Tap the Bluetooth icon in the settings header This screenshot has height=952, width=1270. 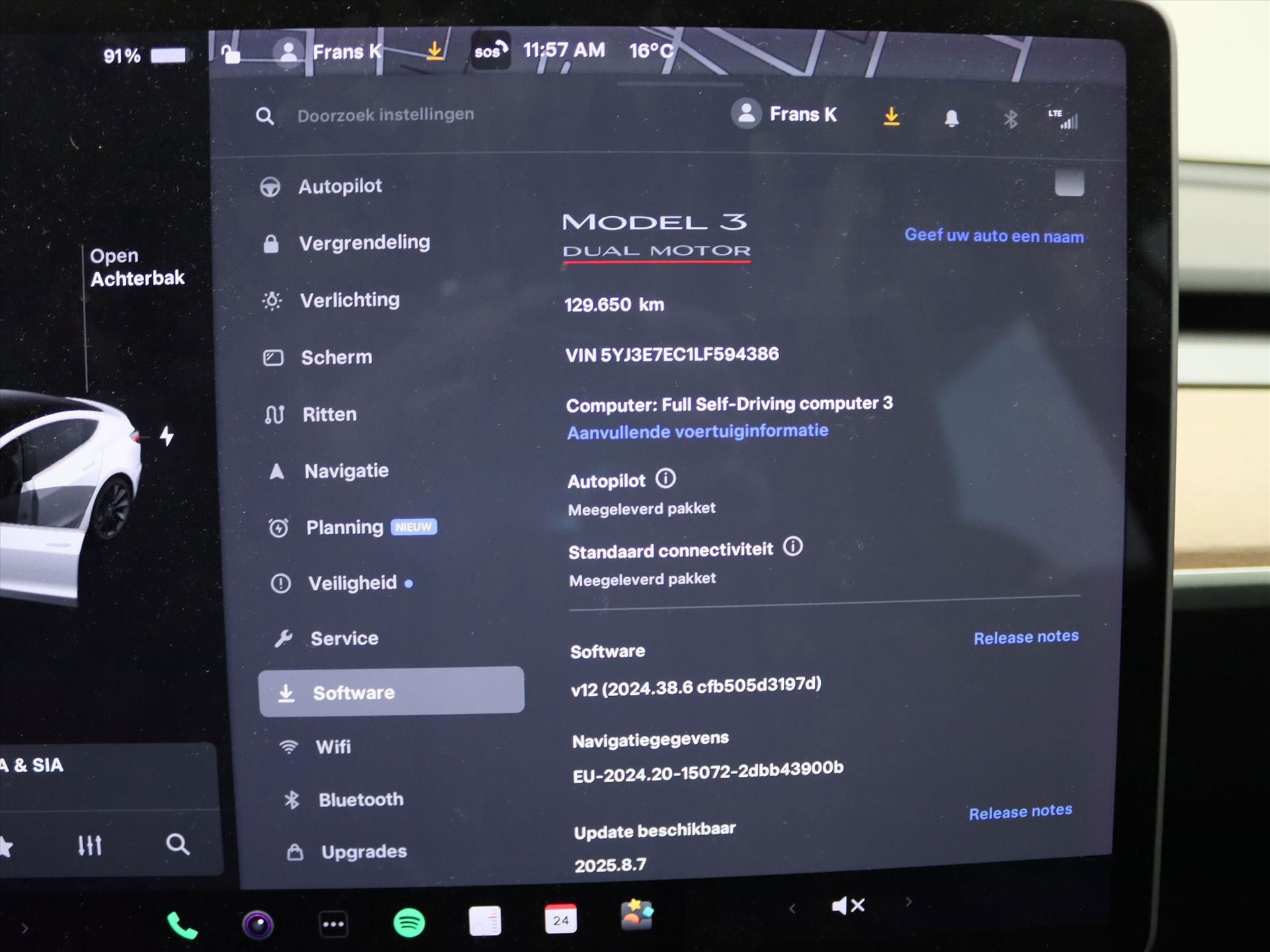point(1010,120)
